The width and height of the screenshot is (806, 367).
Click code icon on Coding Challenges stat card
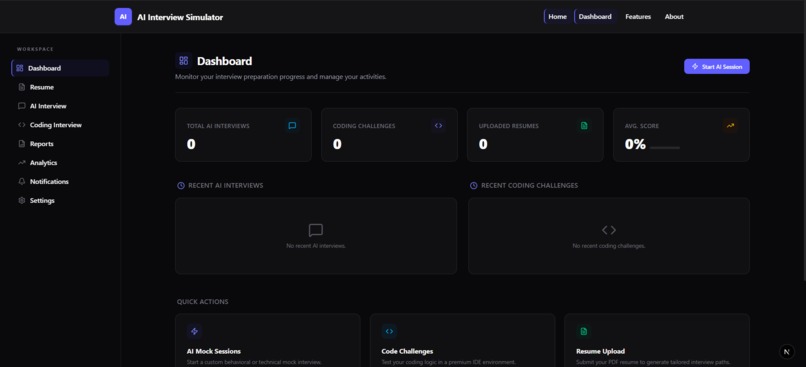point(438,125)
